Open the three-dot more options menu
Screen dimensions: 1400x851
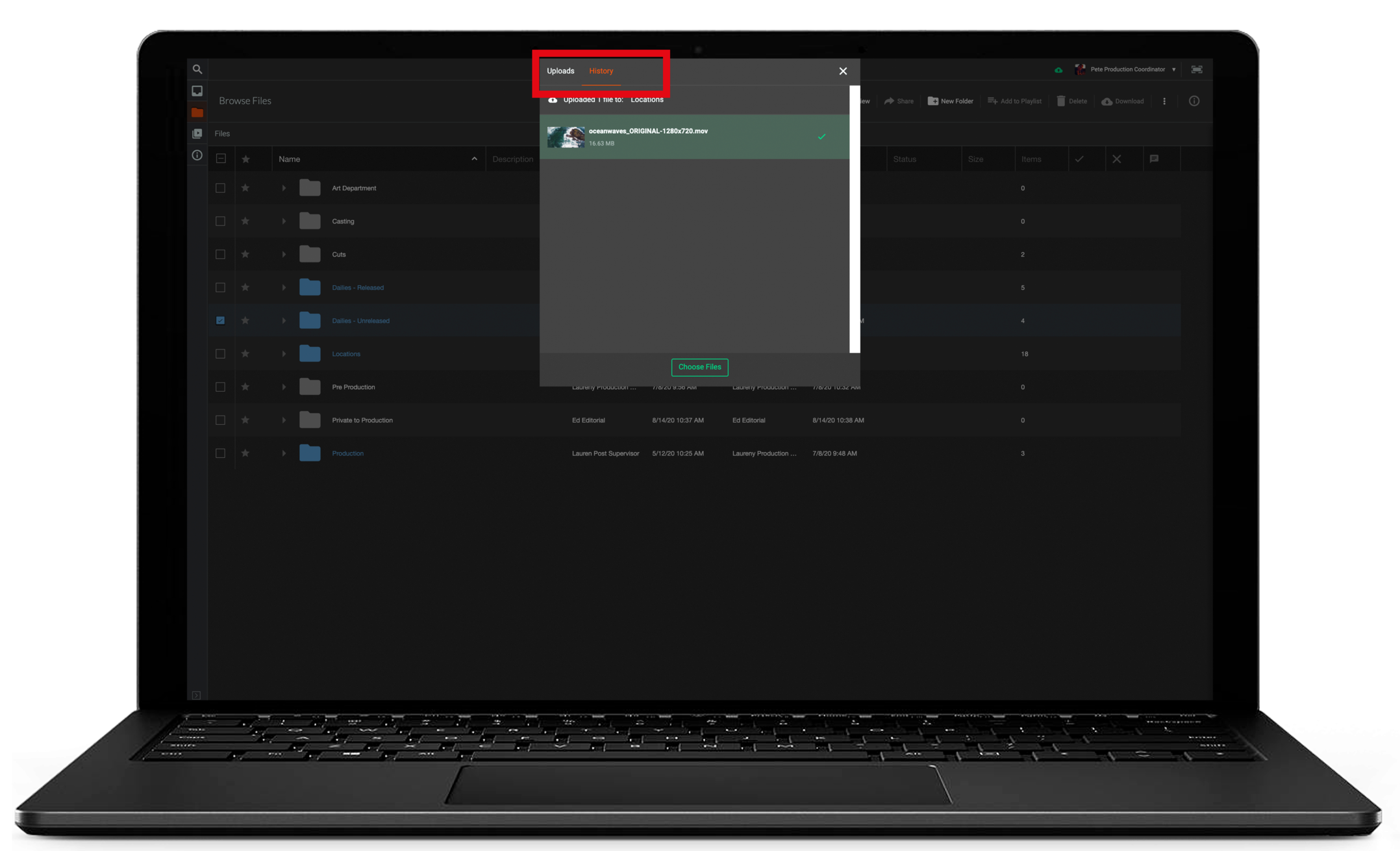tap(1164, 101)
